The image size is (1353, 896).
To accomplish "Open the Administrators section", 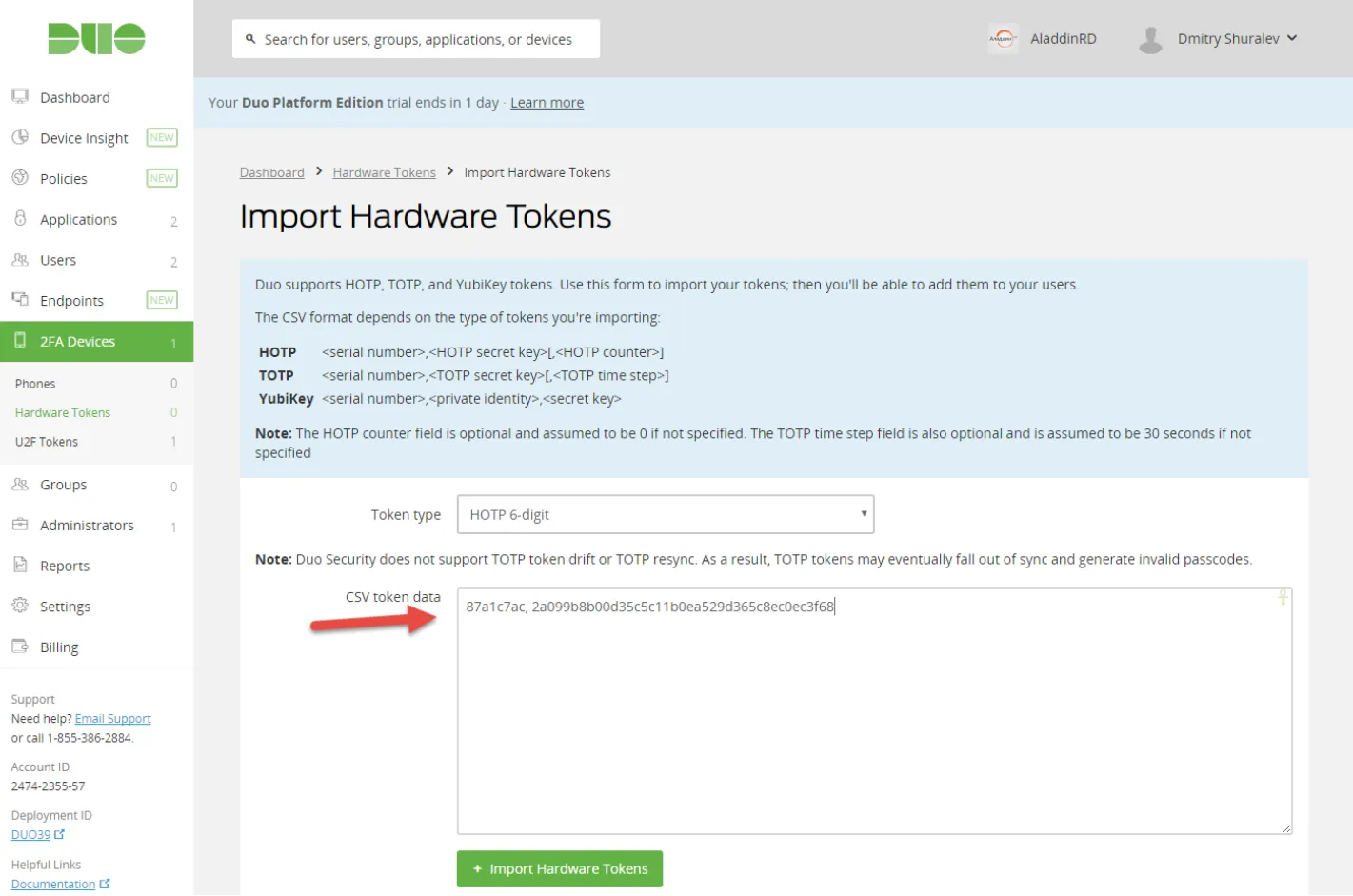I will [87, 526].
